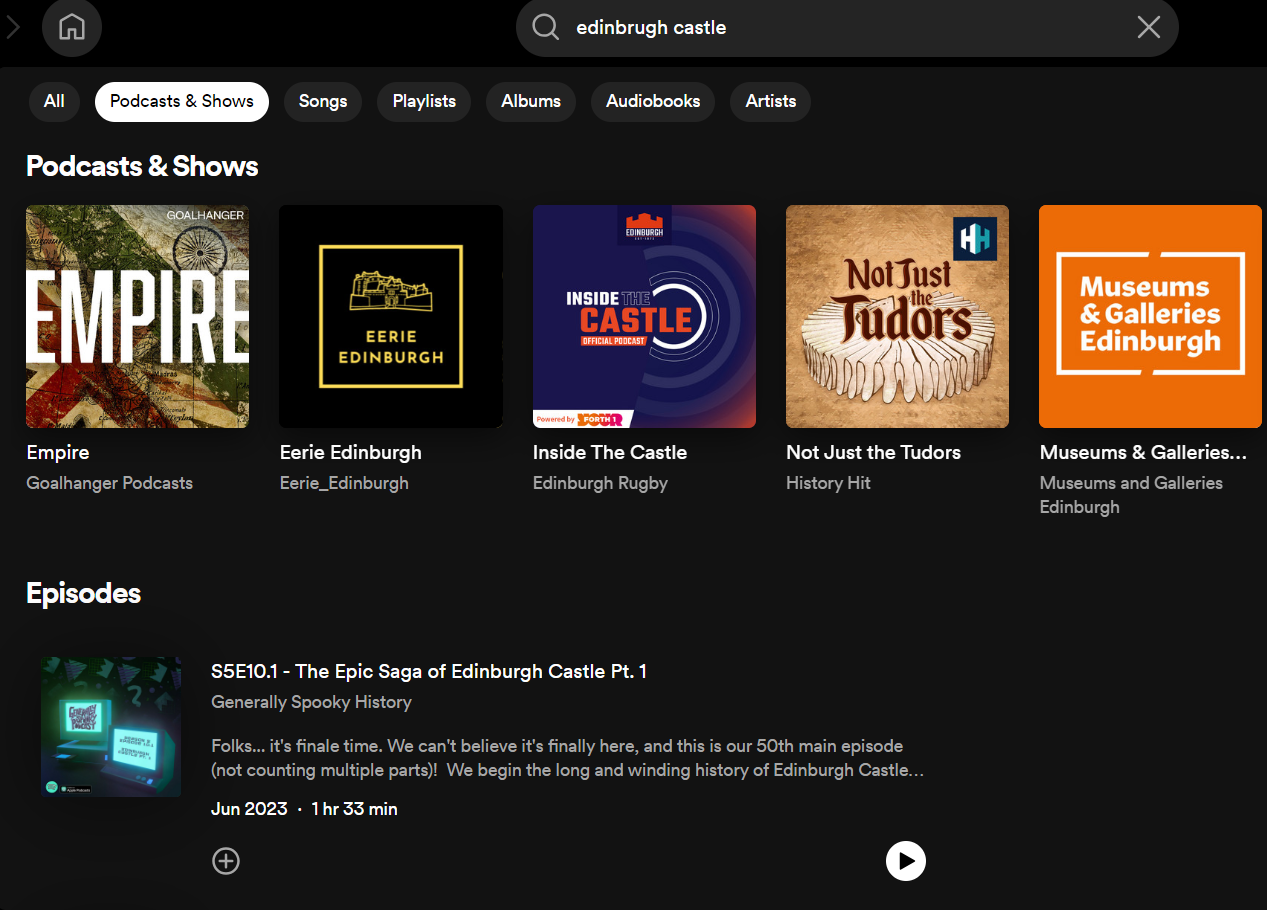Click Goalhanger Podcasts publisher text
1267x910 pixels.
[x=110, y=483]
